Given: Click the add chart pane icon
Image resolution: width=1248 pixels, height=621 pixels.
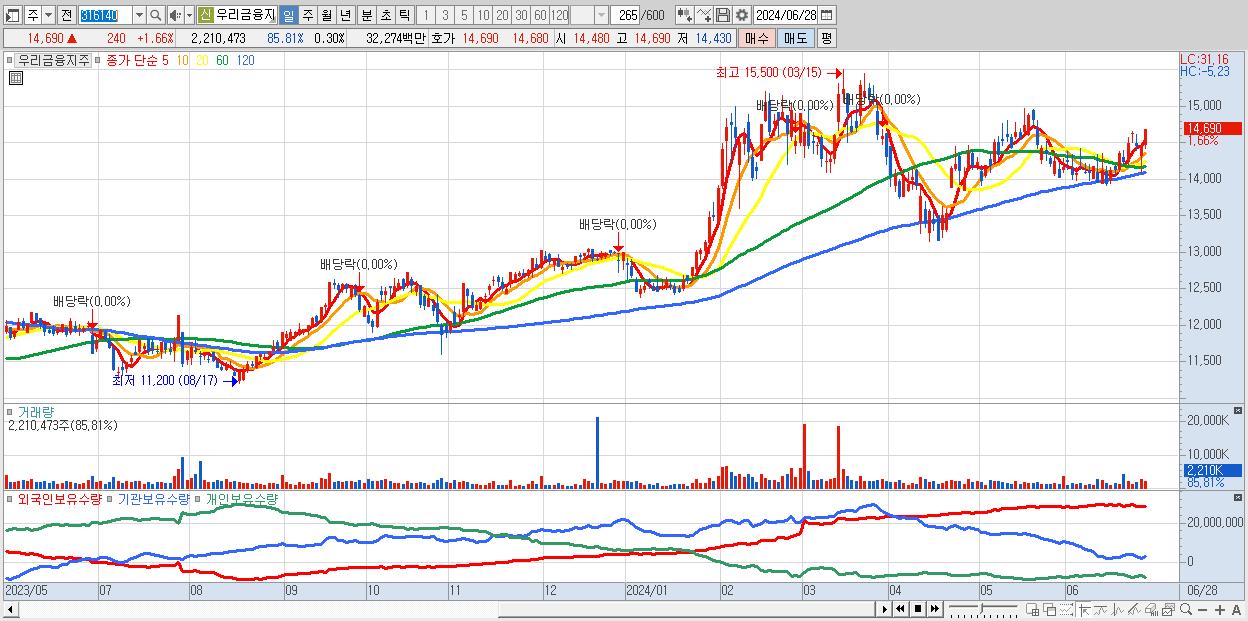Looking at the screenshot, I should [1033, 610].
